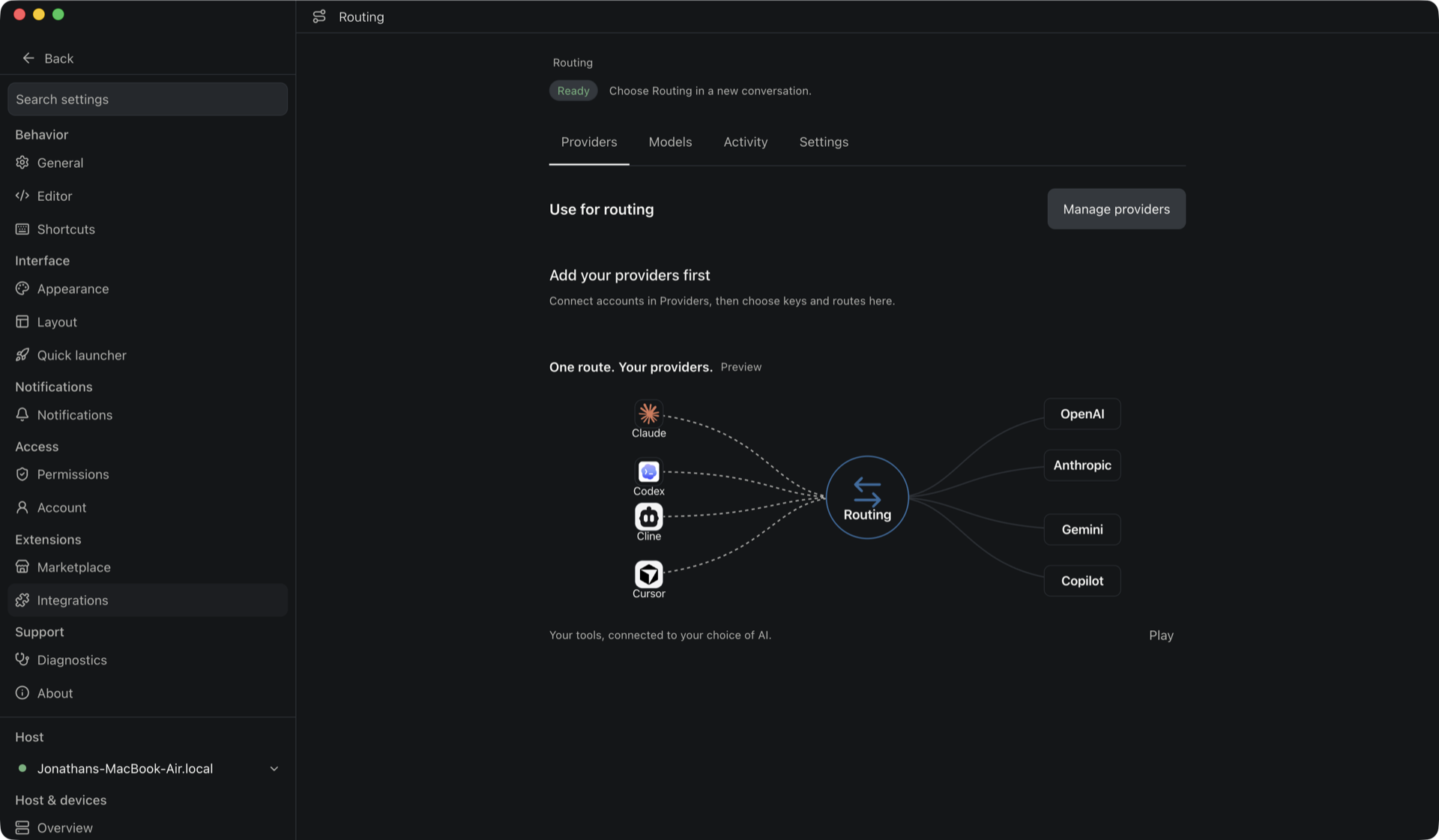Screen dimensions: 1439x840
Task: Open the Marketplace store icon
Action: tap(22, 567)
